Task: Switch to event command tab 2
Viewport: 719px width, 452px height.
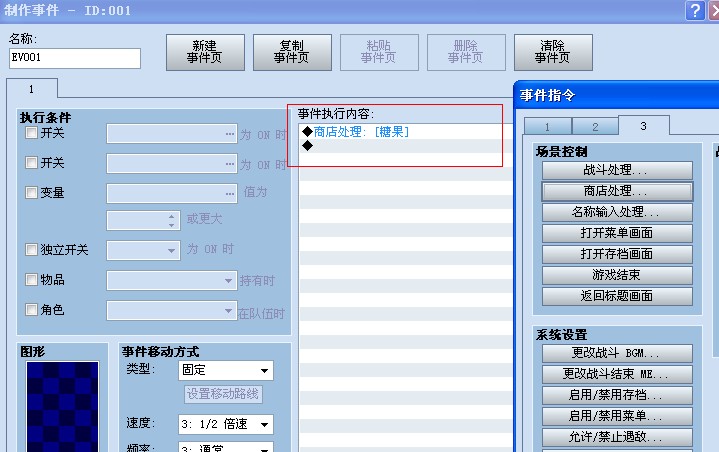Action: click(595, 127)
